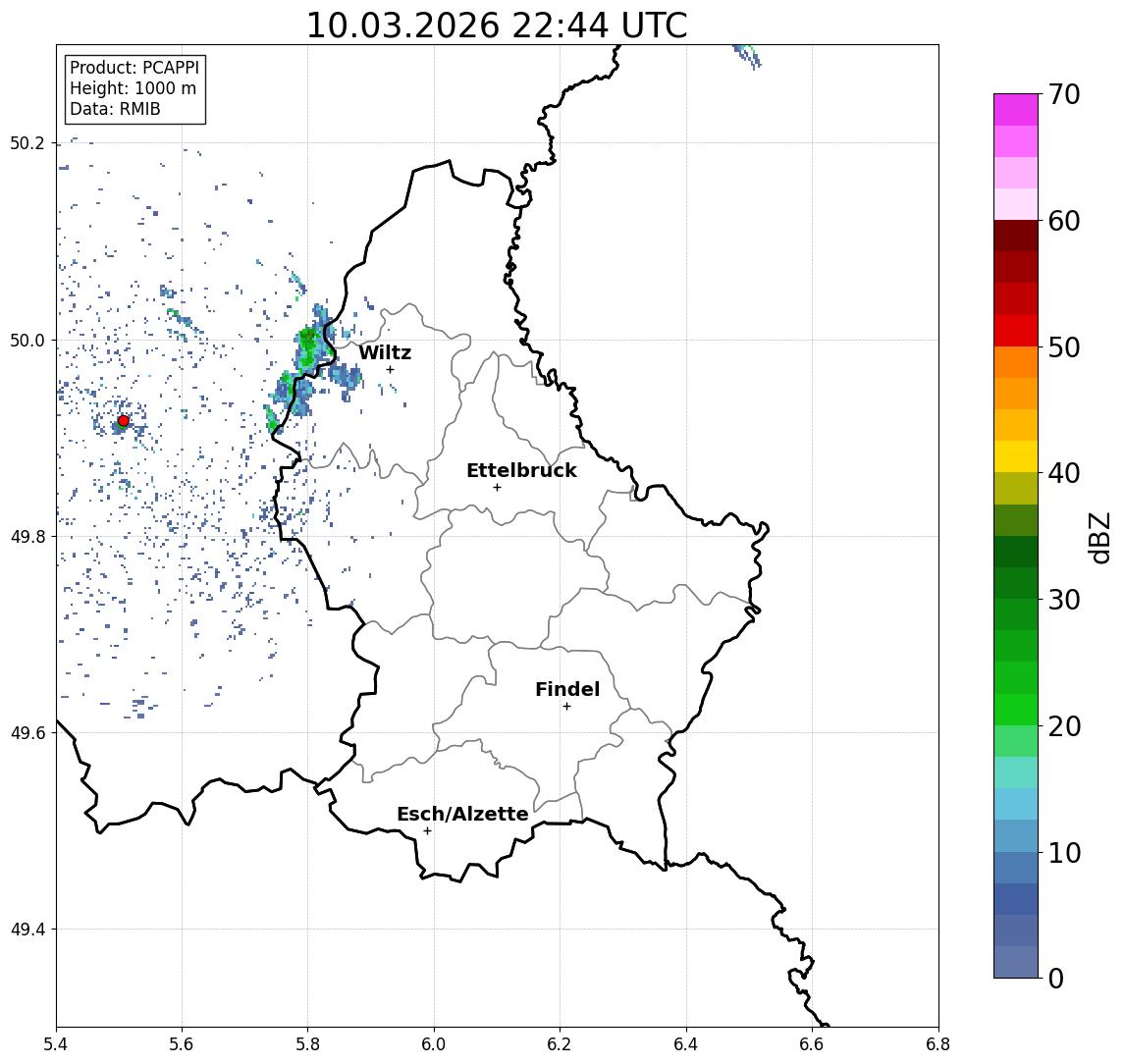Image resolution: width=1124 pixels, height=1064 pixels.
Task: Click the longitude tick label 6.8
Action: click(x=938, y=1044)
